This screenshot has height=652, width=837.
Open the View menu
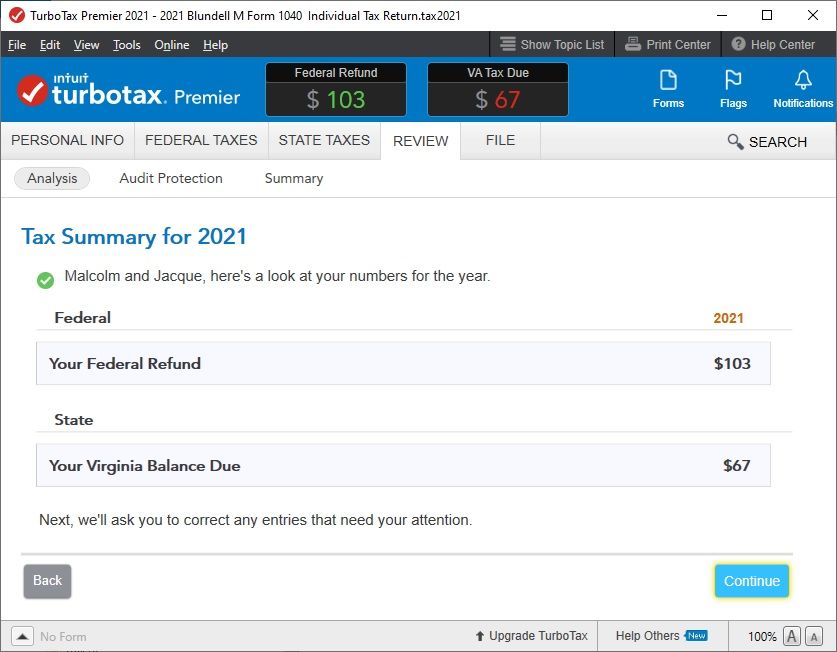pos(86,45)
